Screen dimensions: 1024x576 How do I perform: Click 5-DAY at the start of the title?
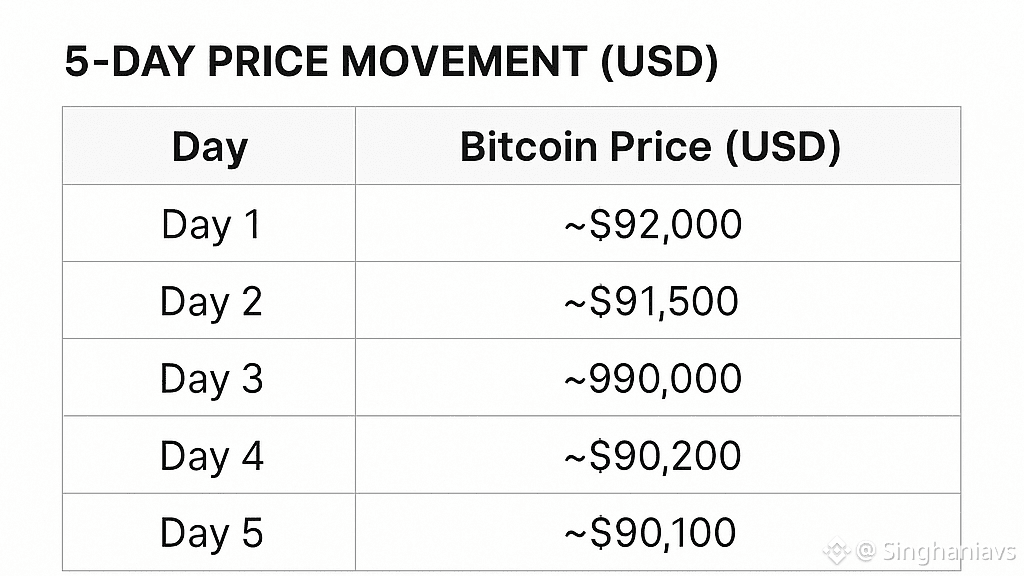pyautogui.click(x=128, y=62)
